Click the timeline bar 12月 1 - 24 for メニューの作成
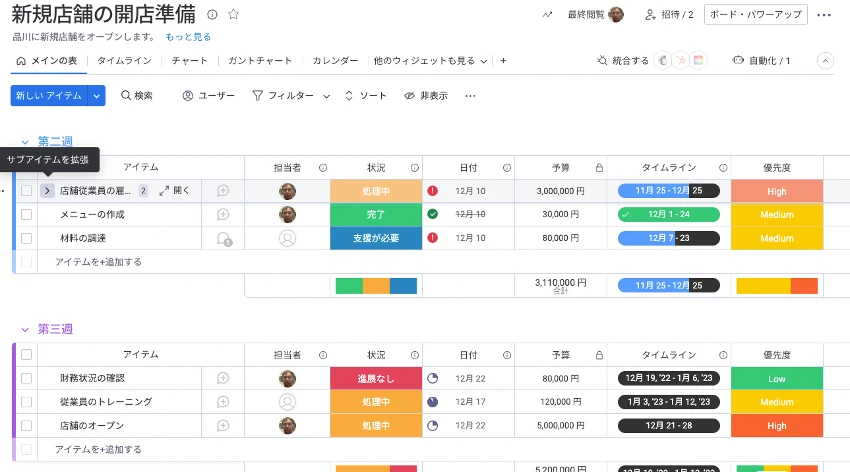This screenshot has height=472, width=850. (669, 215)
